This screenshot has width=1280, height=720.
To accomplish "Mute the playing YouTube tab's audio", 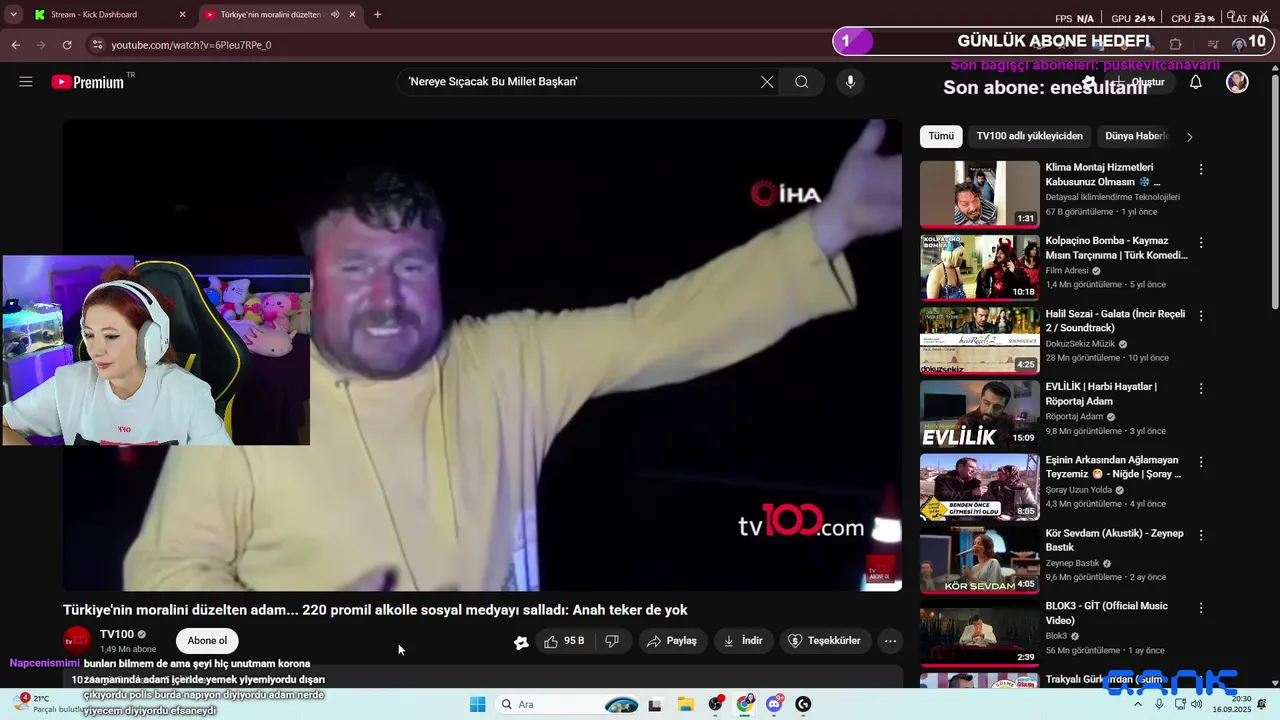I will coord(334,15).
